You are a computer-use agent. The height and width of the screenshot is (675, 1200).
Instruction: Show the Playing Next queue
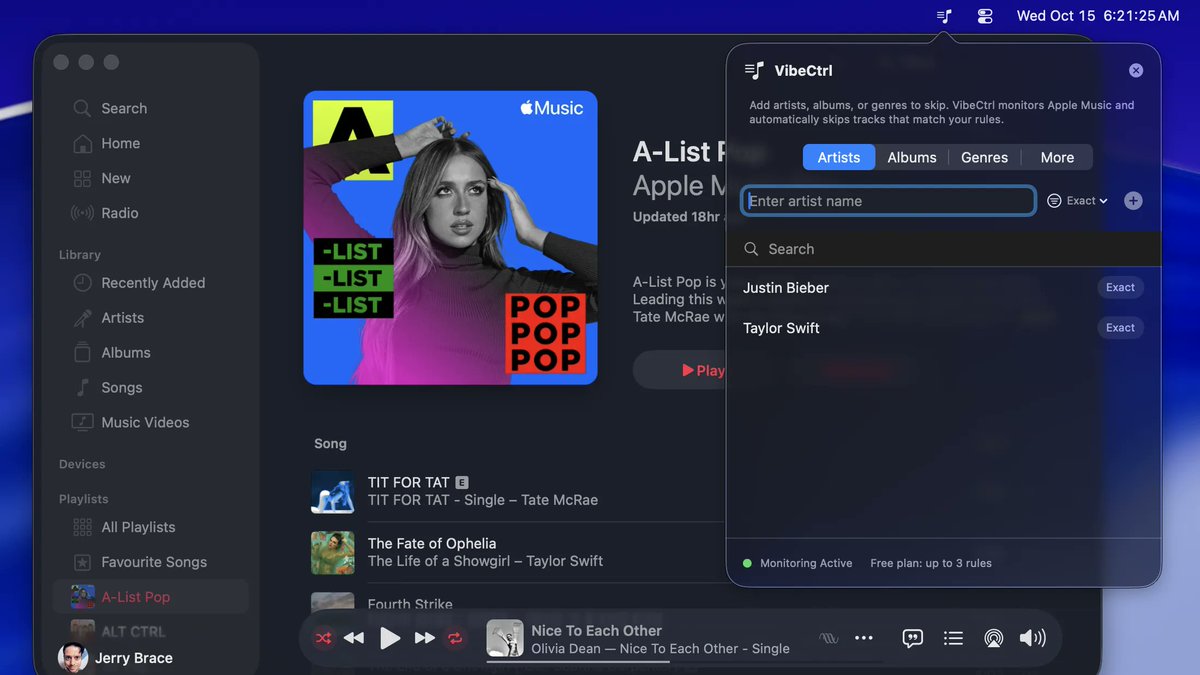coord(953,638)
